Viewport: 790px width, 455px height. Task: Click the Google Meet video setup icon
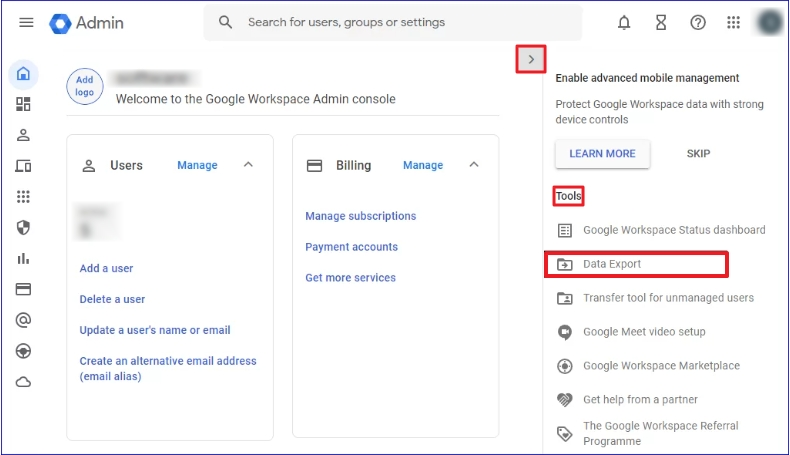pos(565,332)
